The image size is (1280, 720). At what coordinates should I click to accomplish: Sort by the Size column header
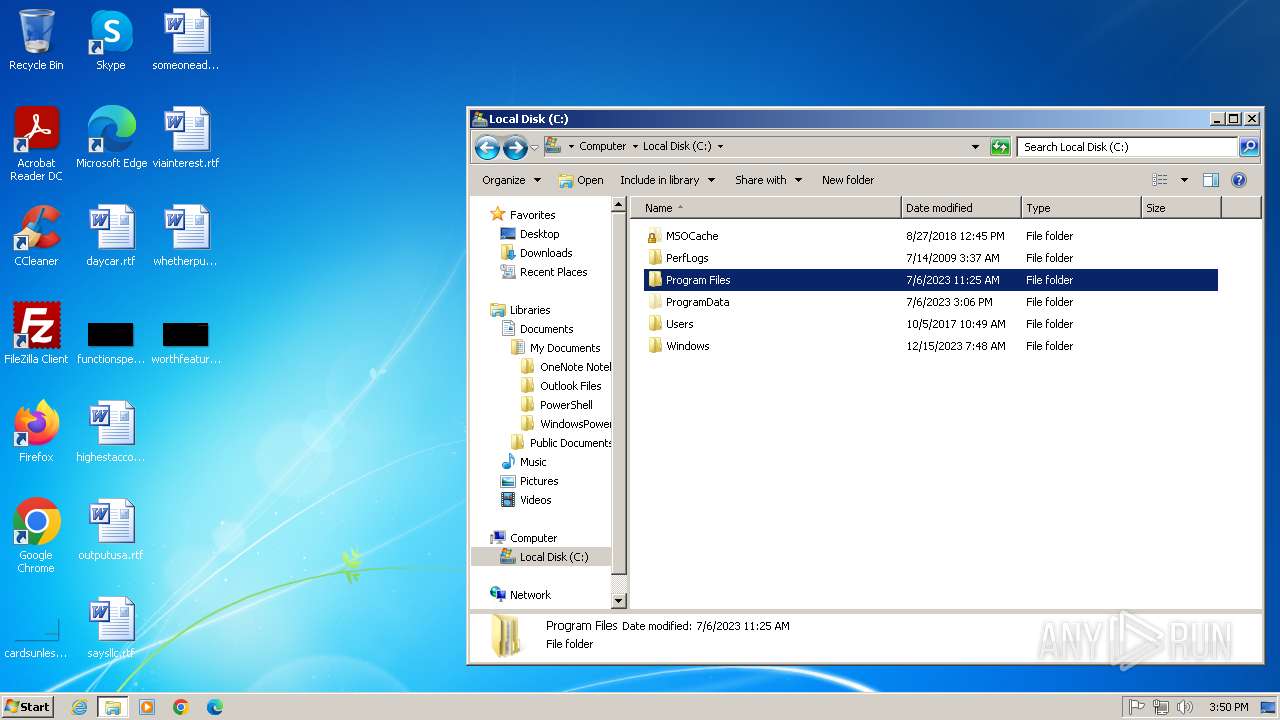[x=1181, y=208]
